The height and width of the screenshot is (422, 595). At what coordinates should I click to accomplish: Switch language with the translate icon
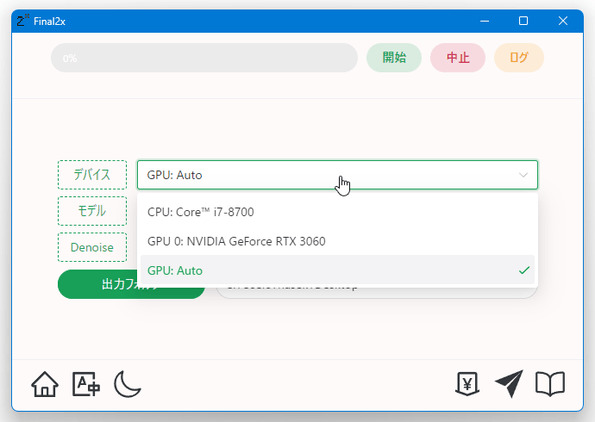tap(86, 384)
